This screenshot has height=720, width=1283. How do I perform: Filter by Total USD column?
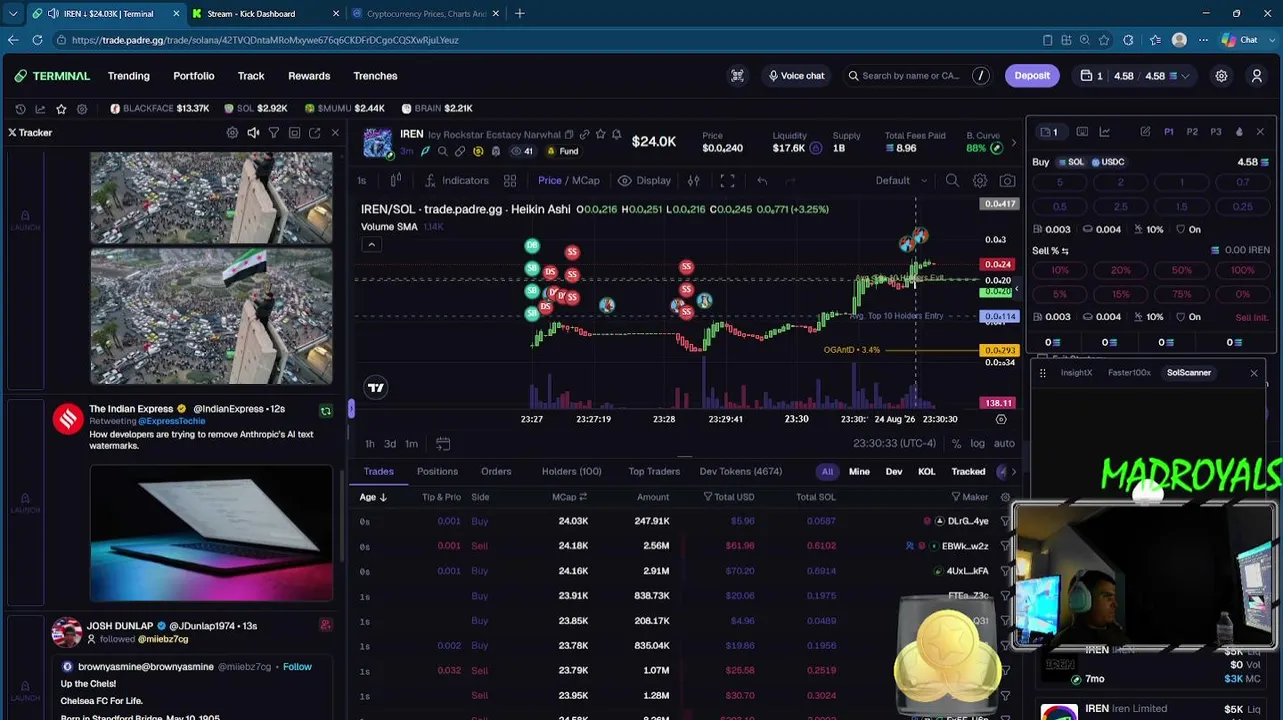[x=708, y=497]
